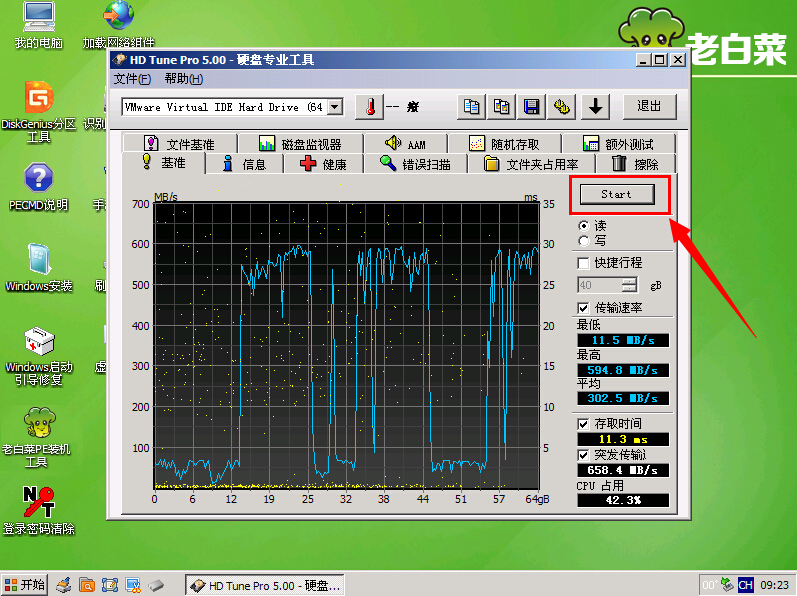Click the copy screenshot to clipboard icon
The height and width of the screenshot is (596, 797).
pyautogui.click(x=501, y=107)
